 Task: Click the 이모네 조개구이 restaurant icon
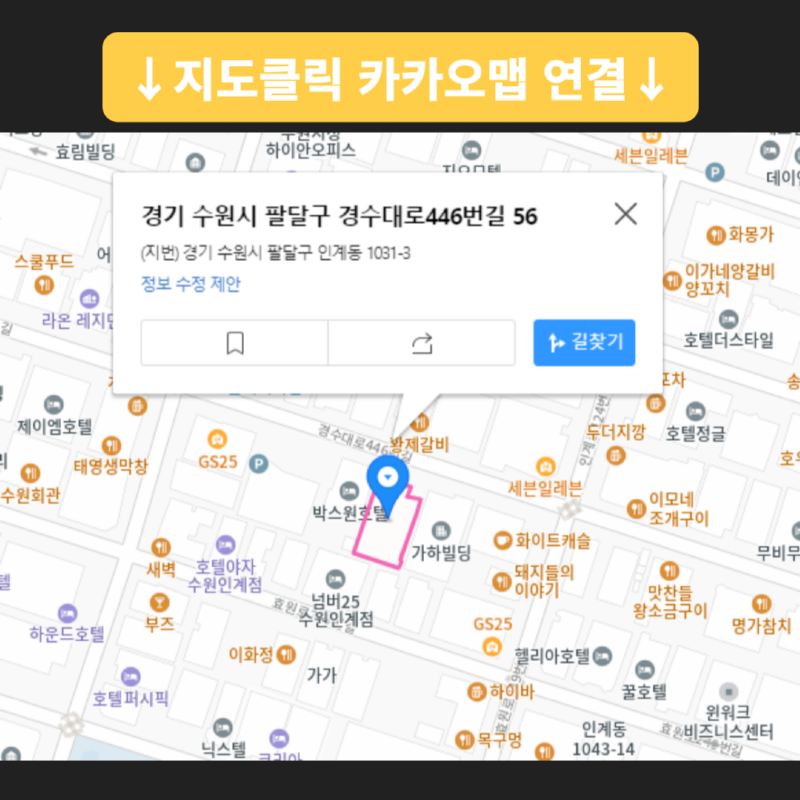pos(636,509)
